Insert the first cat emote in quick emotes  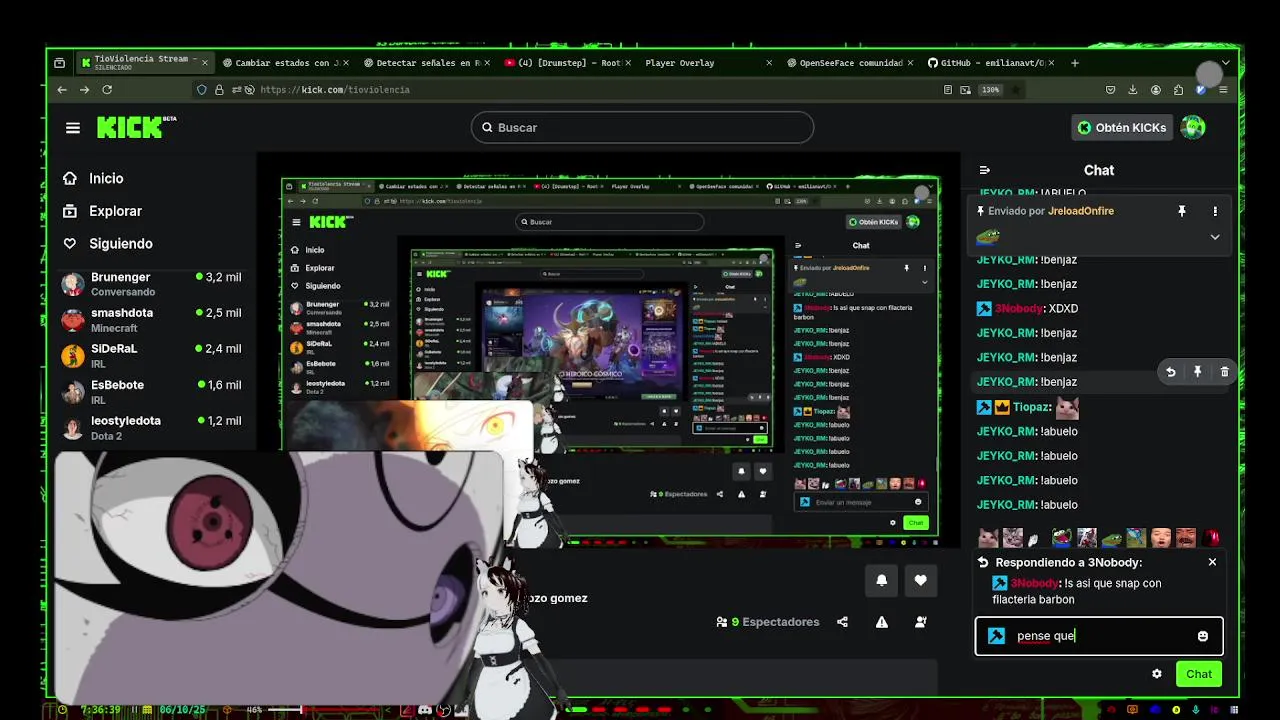pyautogui.click(x=988, y=538)
